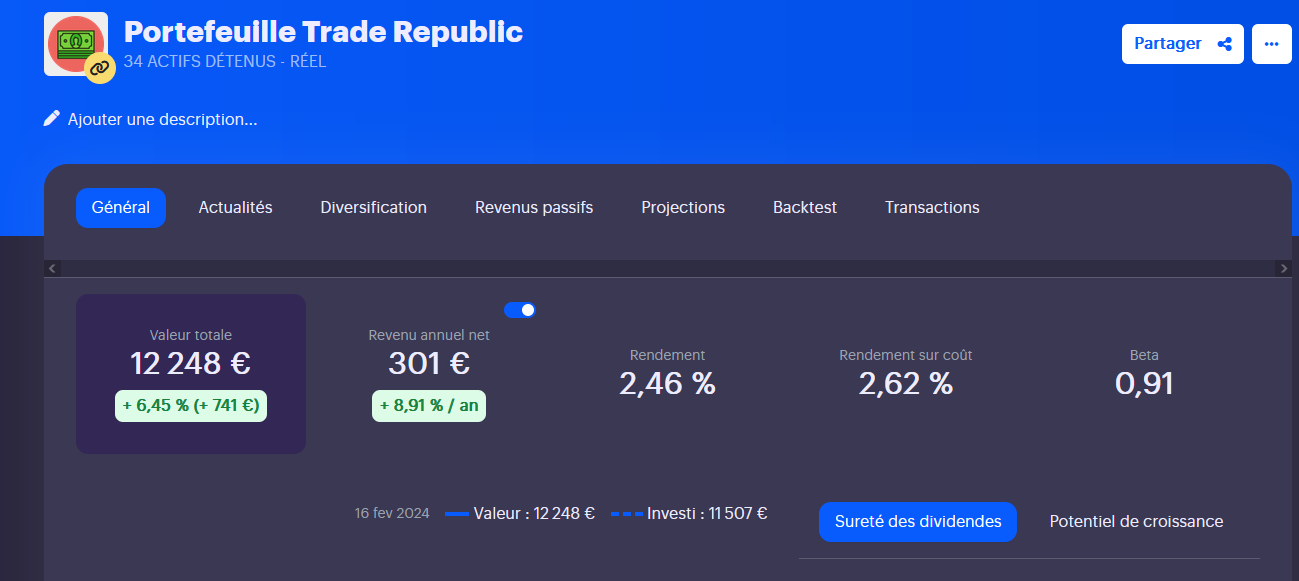
Task: Toggle the net annual income switch
Action: point(520,310)
